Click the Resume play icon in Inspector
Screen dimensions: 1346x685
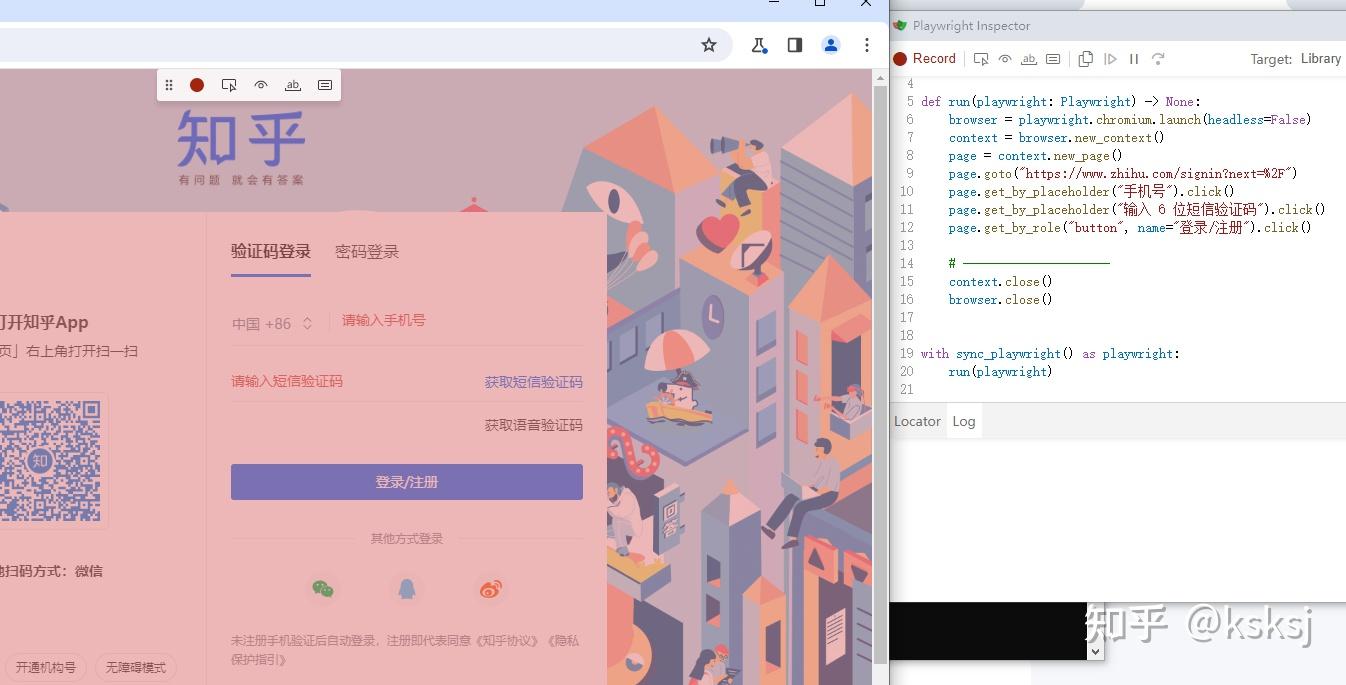click(1110, 59)
